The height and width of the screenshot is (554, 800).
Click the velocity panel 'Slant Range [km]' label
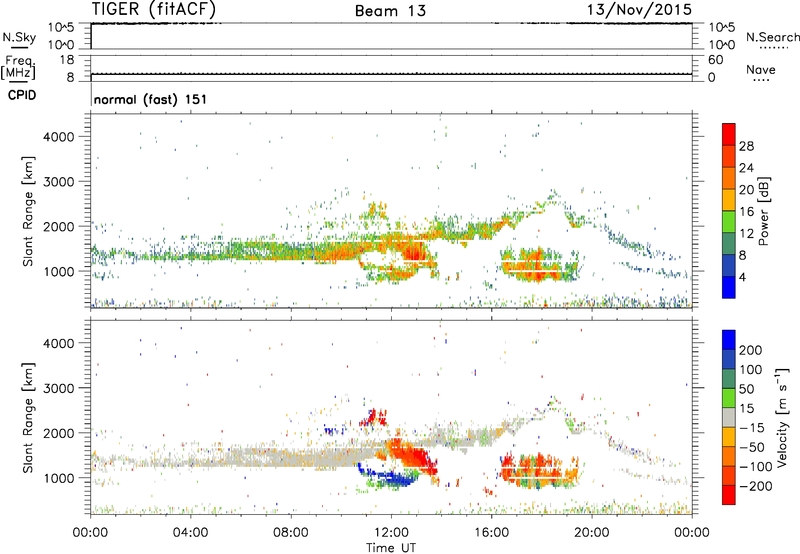pyautogui.click(x=28, y=418)
